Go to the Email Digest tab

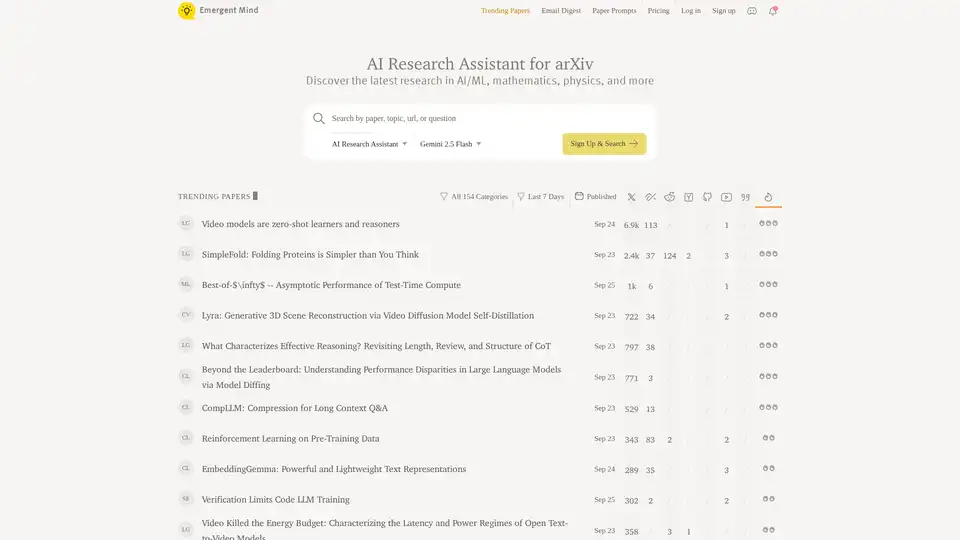pyautogui.click(x=561, y=11)
